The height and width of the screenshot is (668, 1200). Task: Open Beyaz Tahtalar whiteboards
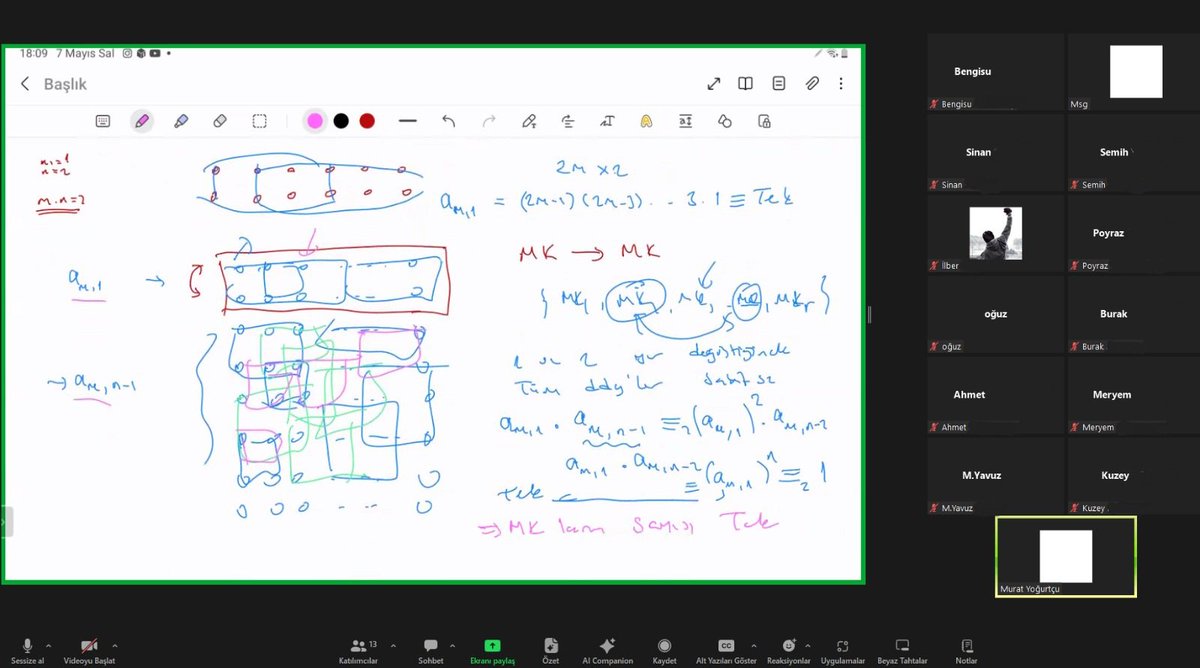point(902,651)
